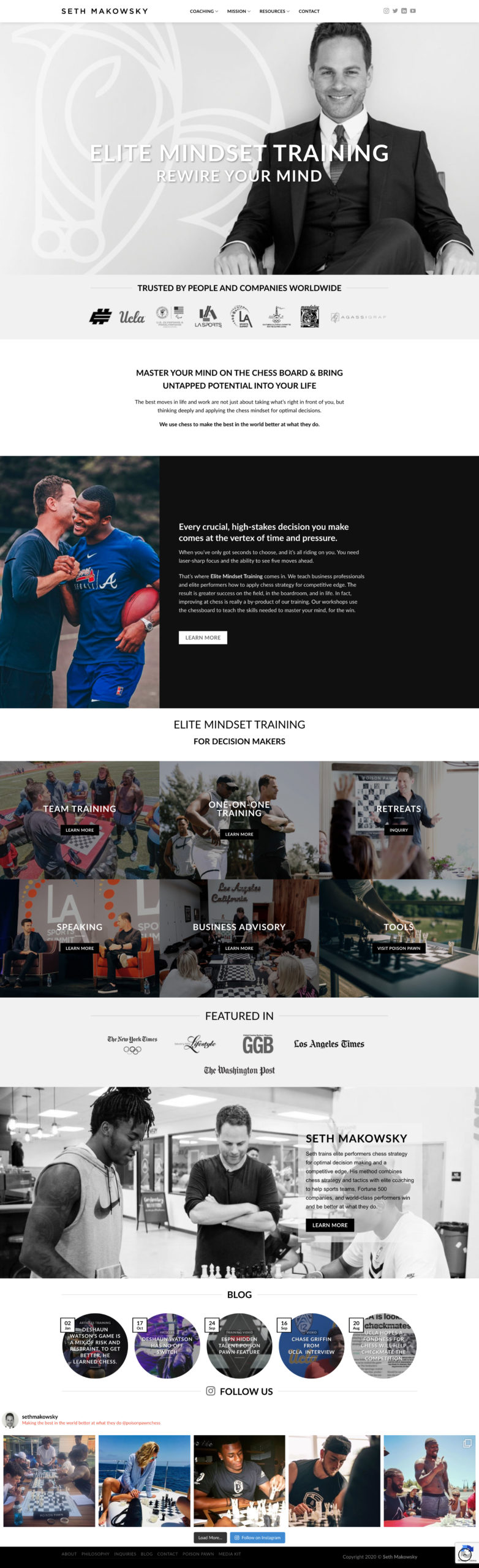The image size is (479, 1568).
Task: Open the YouTube icon in the header
Action: pyautogui.click(x=413, y=11)
